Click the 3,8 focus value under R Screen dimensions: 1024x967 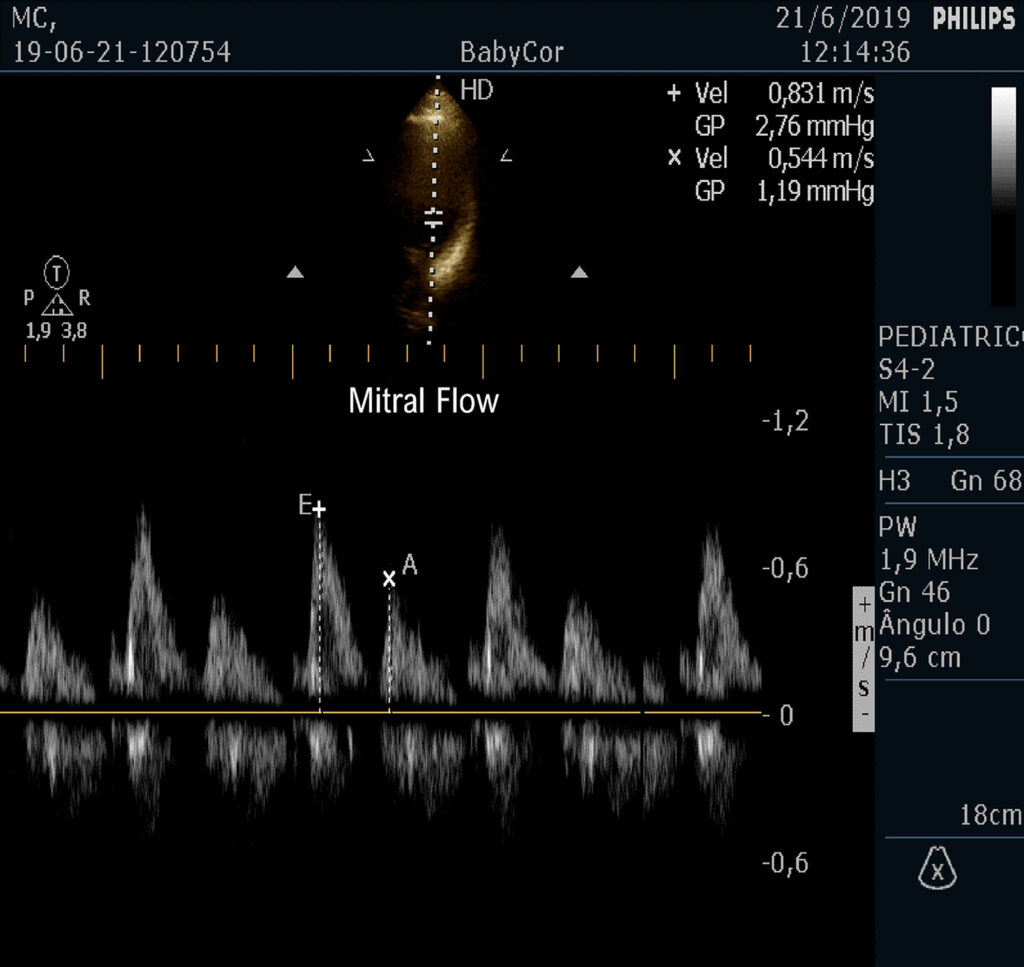click(74, 331)
